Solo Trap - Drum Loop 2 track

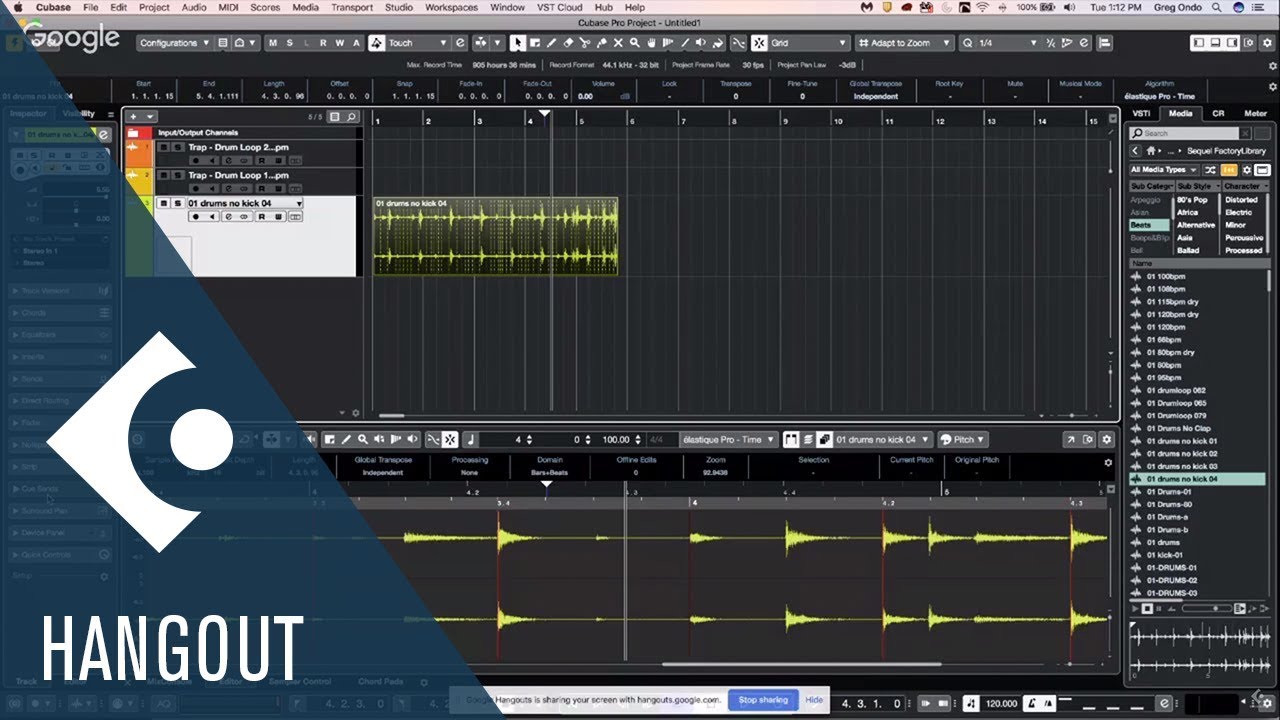tap(177, 147)
